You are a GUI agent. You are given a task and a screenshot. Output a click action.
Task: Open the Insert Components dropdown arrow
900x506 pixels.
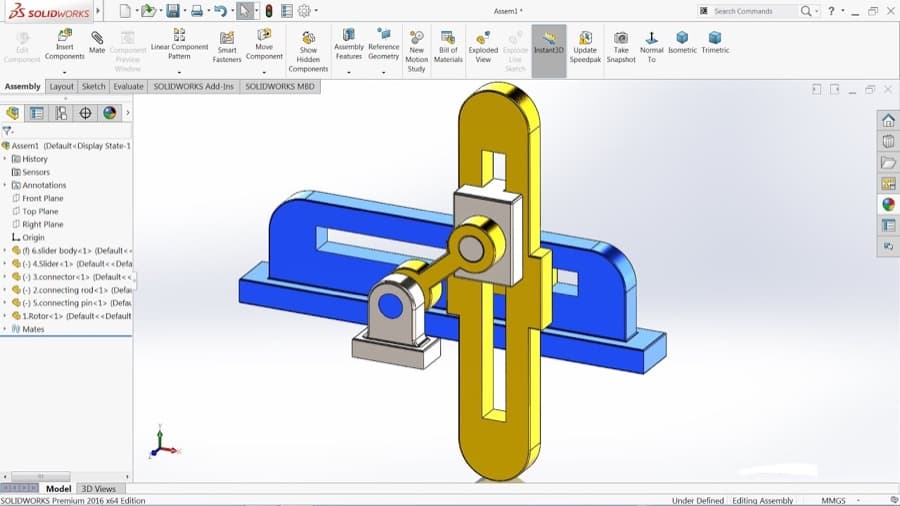tap(64, 72)
